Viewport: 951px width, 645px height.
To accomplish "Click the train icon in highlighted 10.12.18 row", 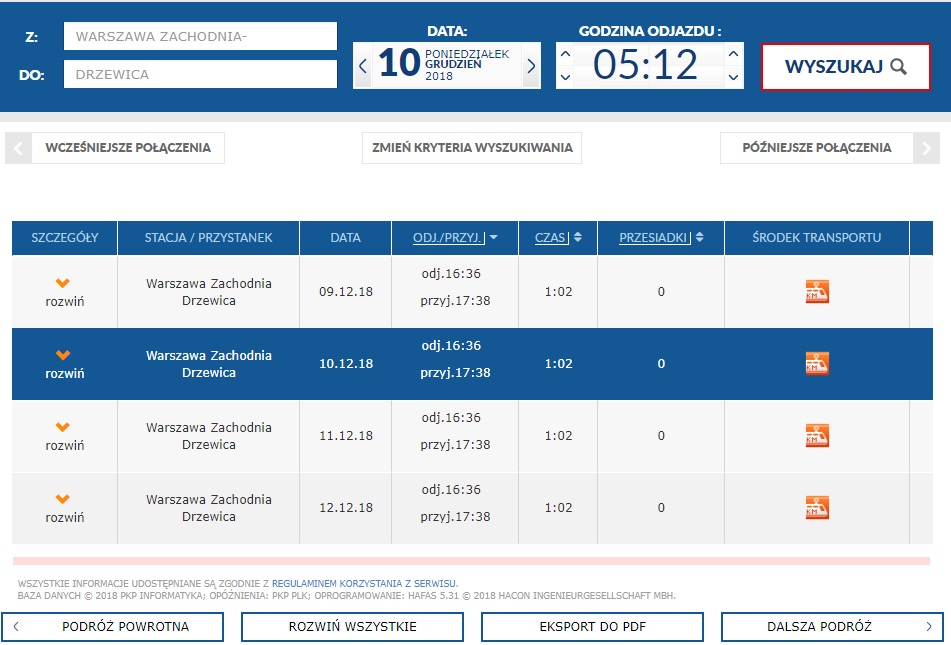I will (817, 364).
